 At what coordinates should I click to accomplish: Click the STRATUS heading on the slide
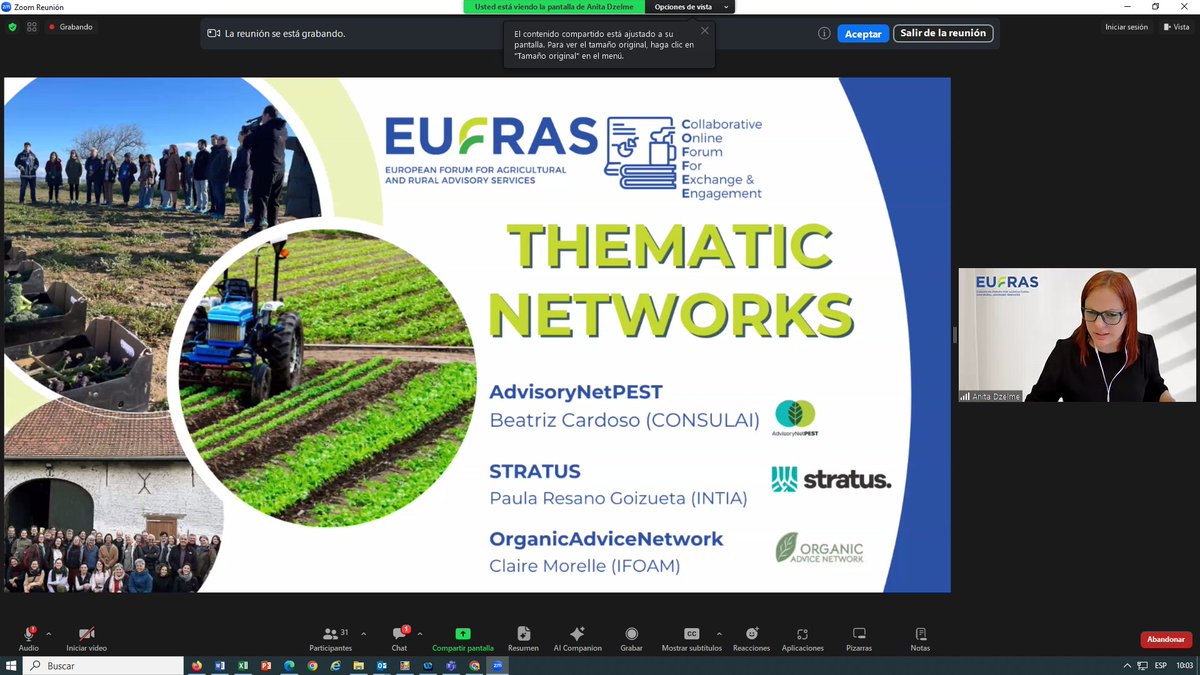tap(535, 471)
